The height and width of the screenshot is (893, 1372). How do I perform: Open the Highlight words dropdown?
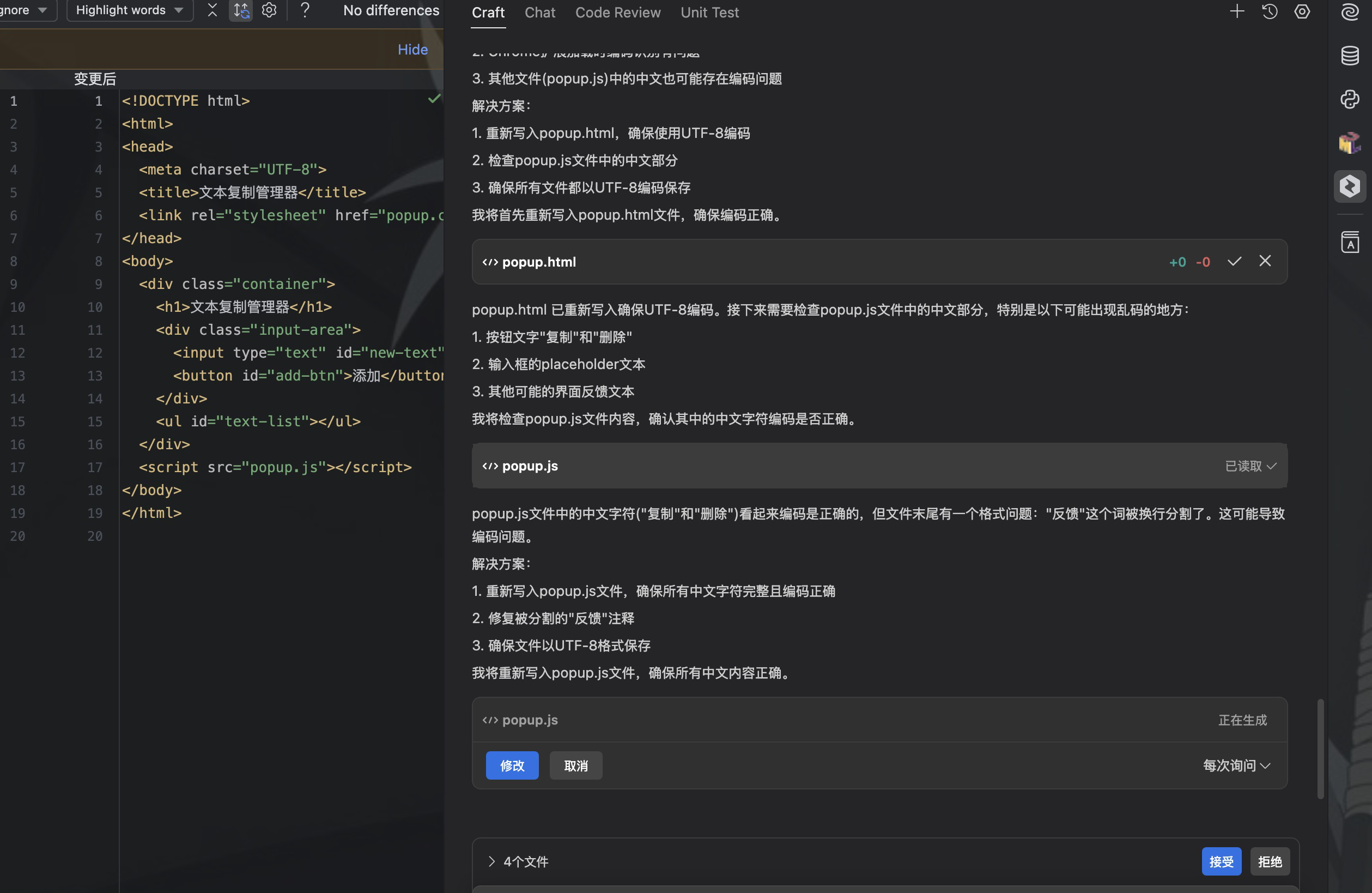coord(129,10)
